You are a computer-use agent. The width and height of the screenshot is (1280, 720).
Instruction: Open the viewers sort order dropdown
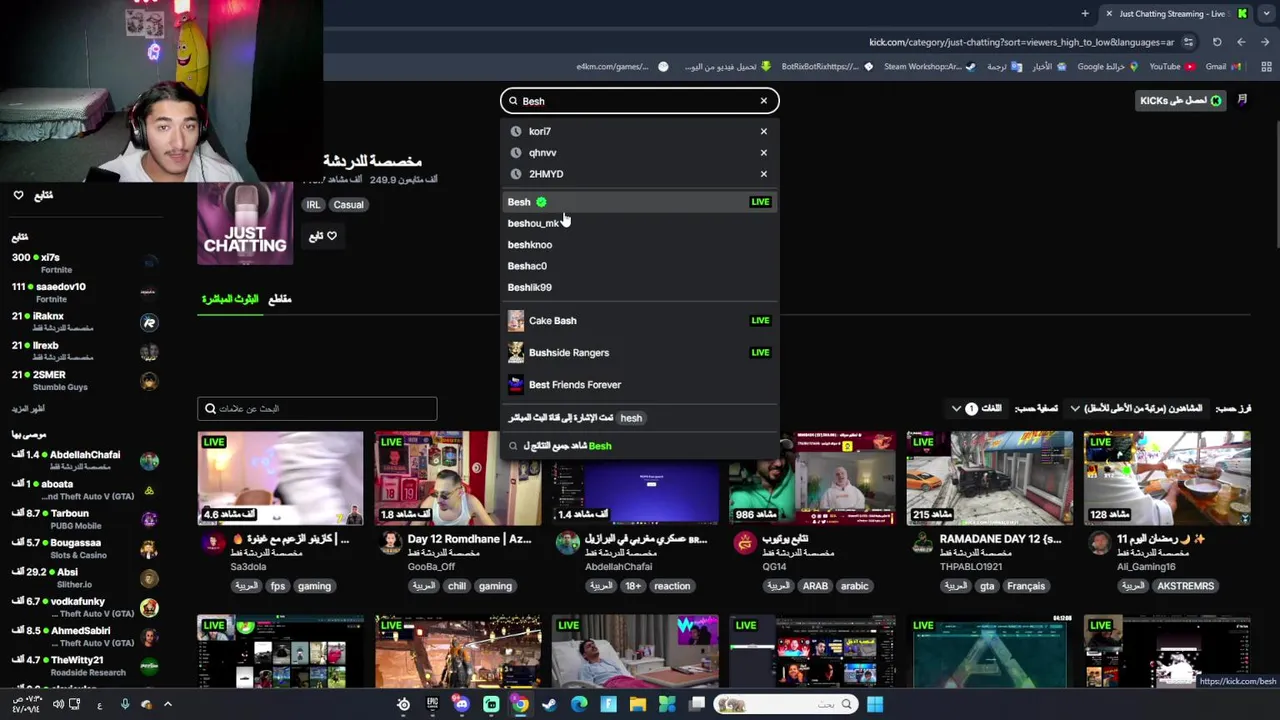[1136, 408]
